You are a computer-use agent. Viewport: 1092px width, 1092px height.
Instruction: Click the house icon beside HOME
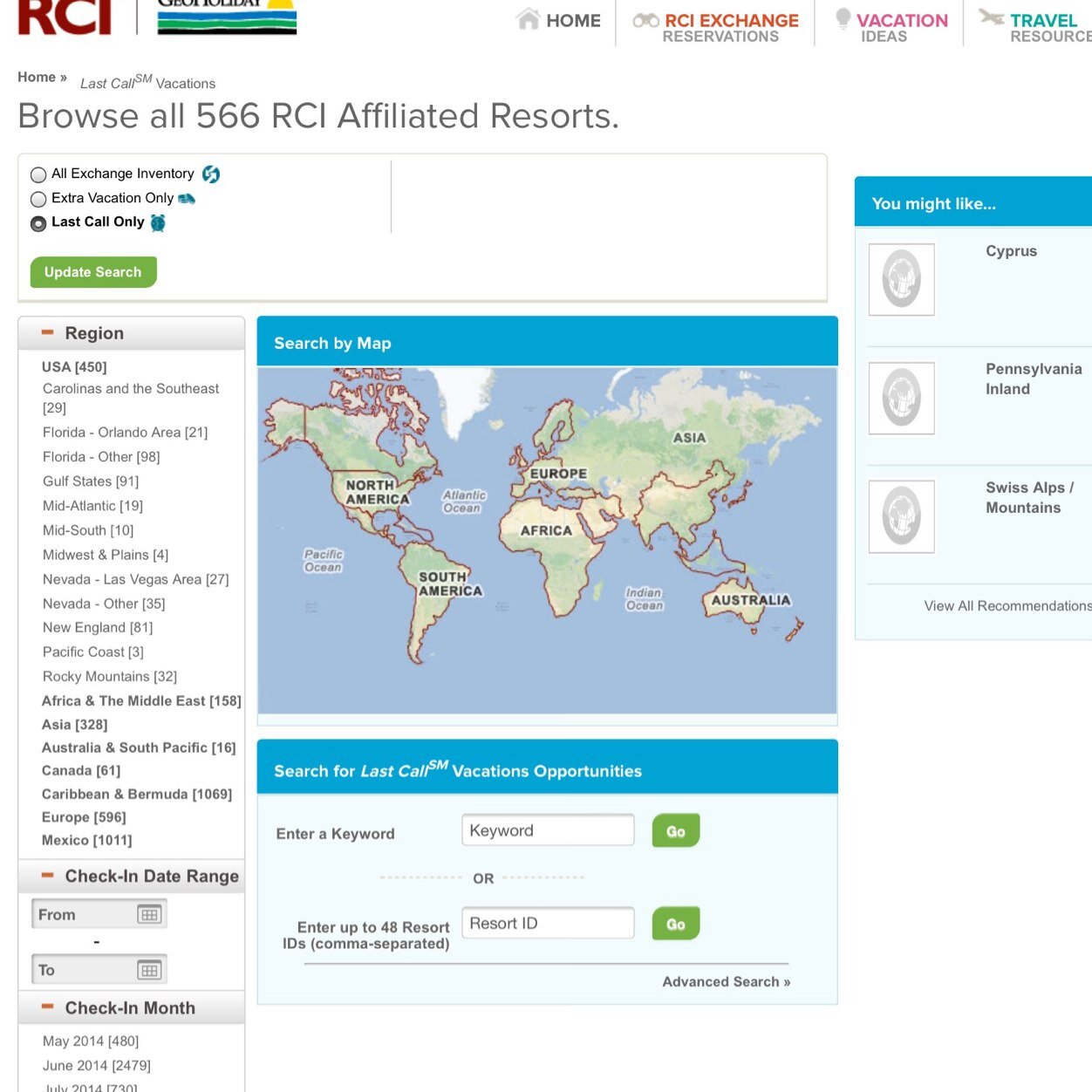pyautogui.click(x=528, y=18)
